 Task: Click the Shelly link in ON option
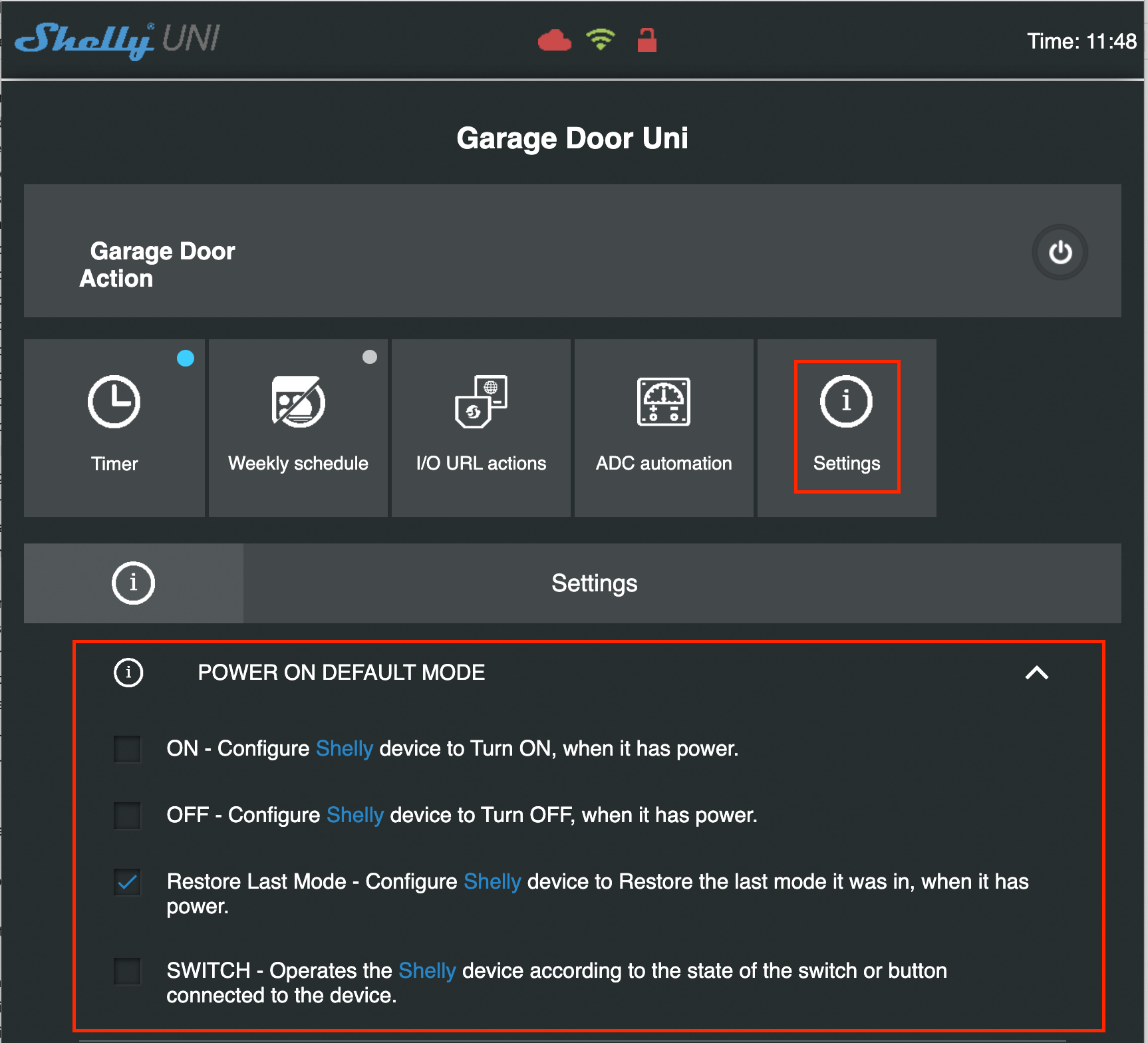point(344,748)
